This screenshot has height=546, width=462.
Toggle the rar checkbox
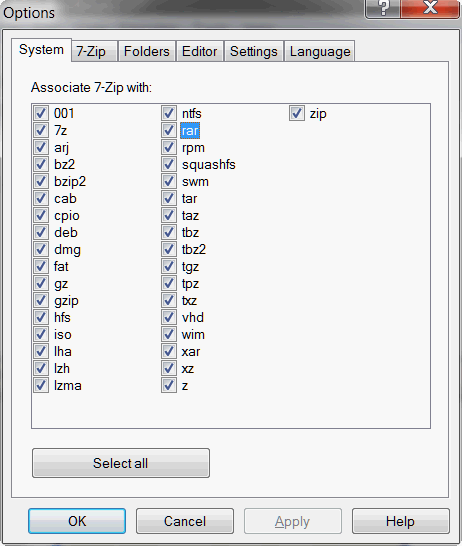[169, 130]
